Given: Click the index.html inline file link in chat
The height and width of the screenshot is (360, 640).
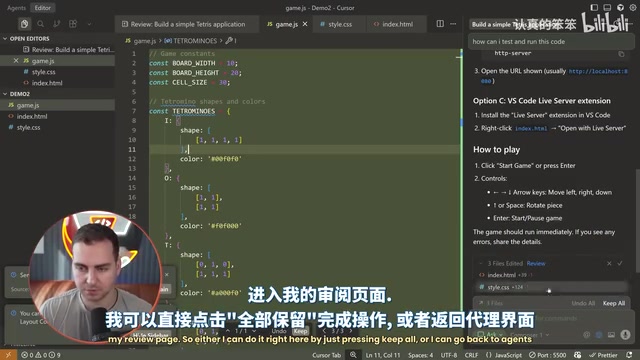Looking at the screenshot, I should click(x=531, y=128).
